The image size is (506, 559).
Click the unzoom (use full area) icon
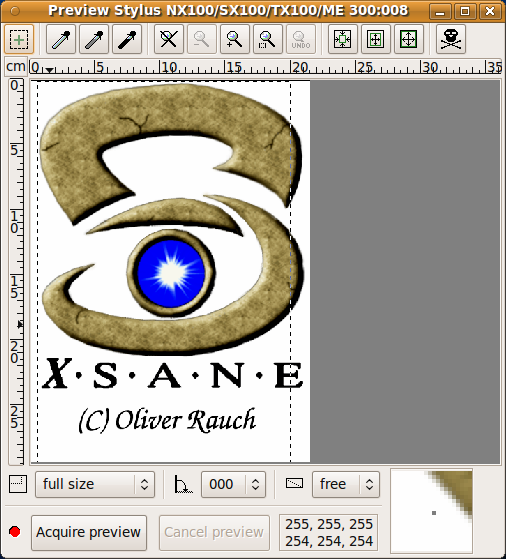point(169,39)
